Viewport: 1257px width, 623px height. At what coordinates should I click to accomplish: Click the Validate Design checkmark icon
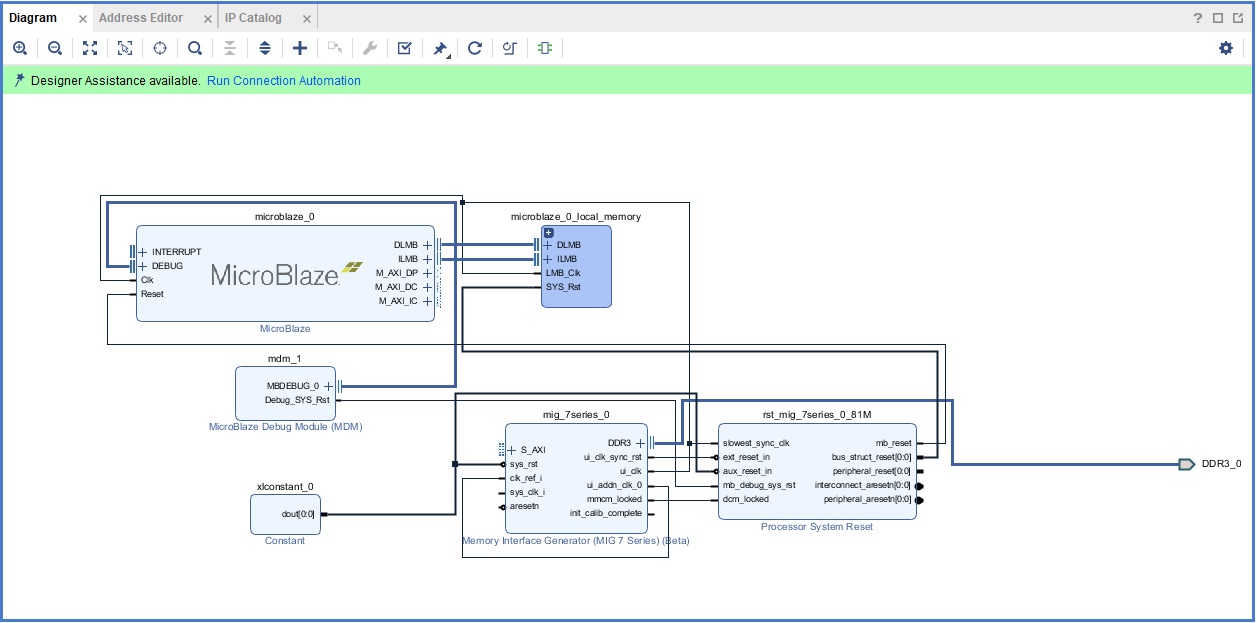click(404, 48)
